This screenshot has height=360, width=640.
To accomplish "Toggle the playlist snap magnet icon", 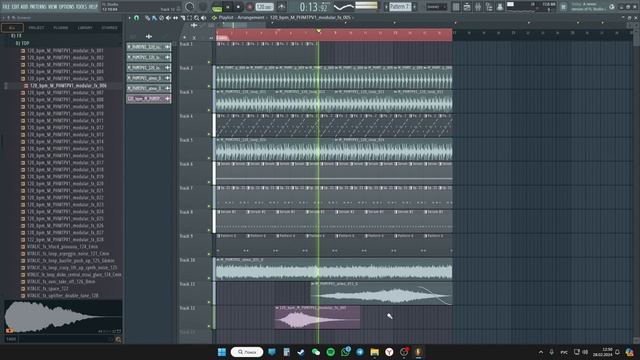I will tap(136, 18).
